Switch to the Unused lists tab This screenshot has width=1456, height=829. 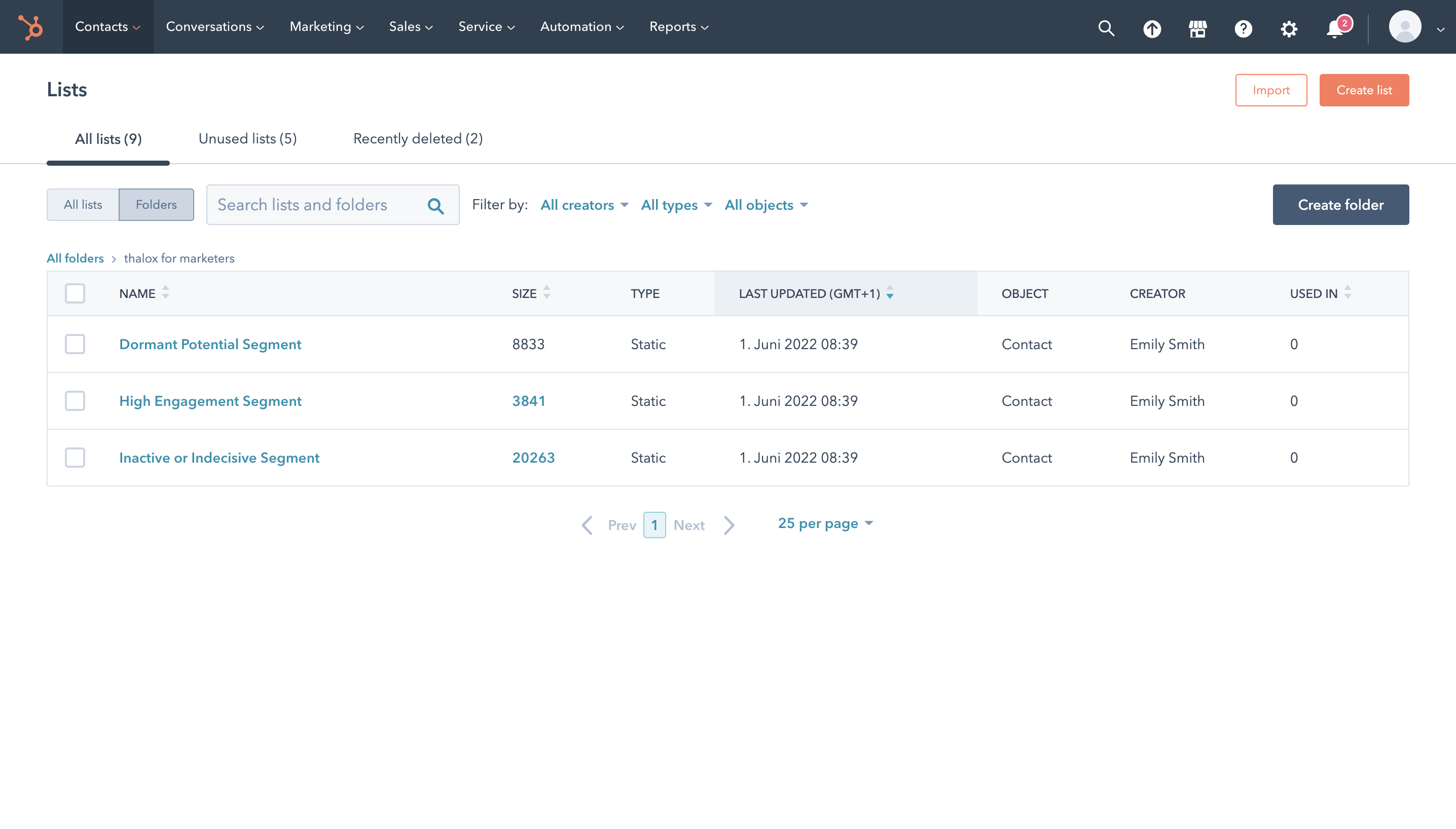point(247,138)
